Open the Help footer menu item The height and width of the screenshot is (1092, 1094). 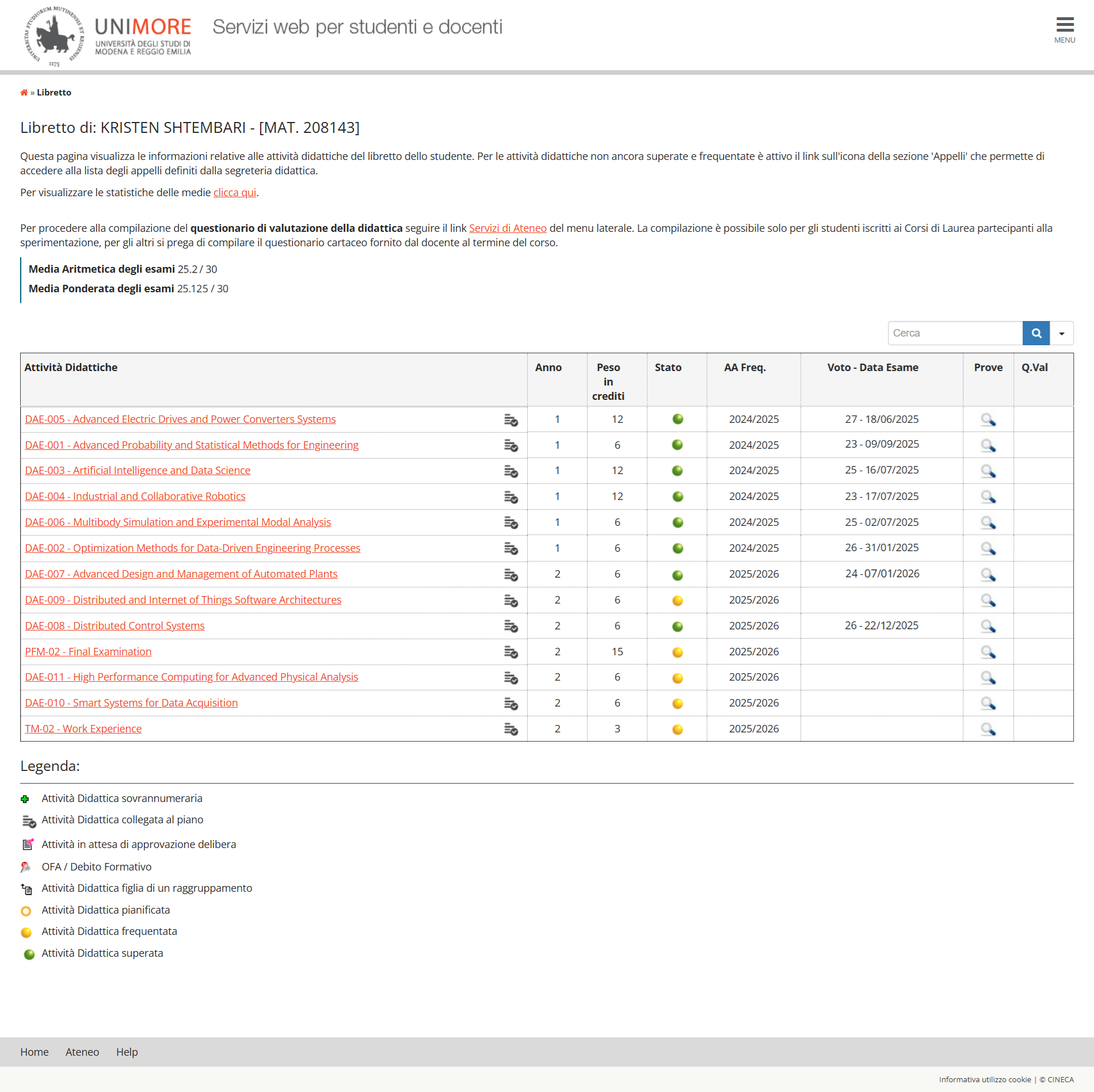coord(127,1052)
